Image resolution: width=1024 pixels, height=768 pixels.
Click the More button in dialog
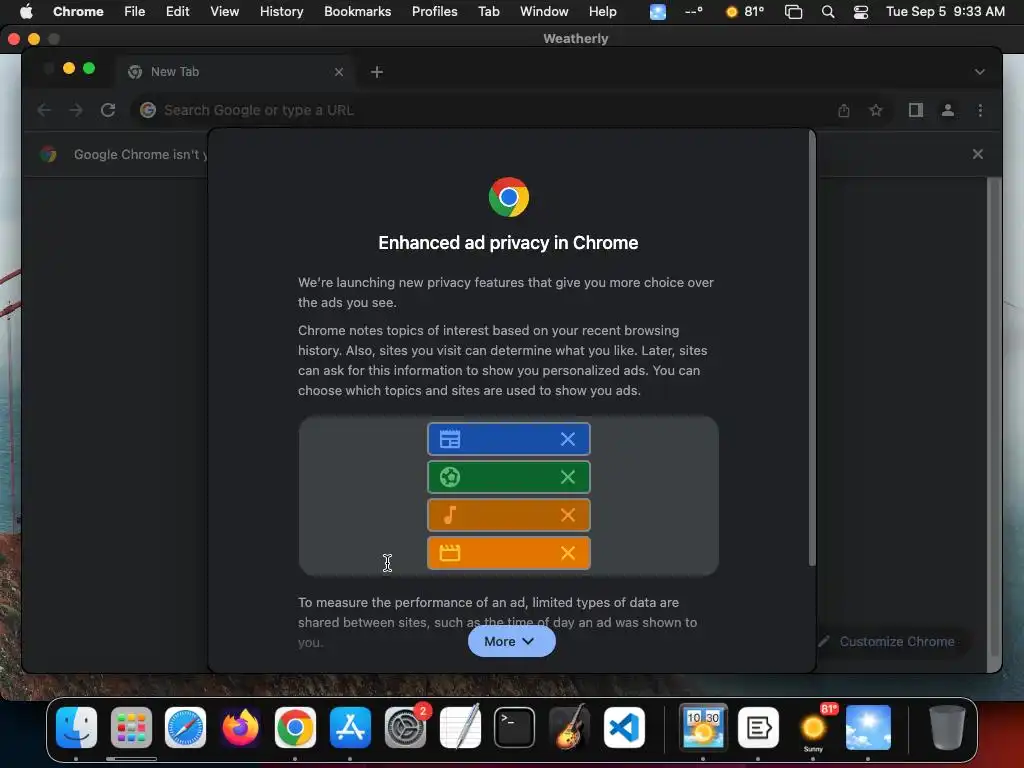511,641
